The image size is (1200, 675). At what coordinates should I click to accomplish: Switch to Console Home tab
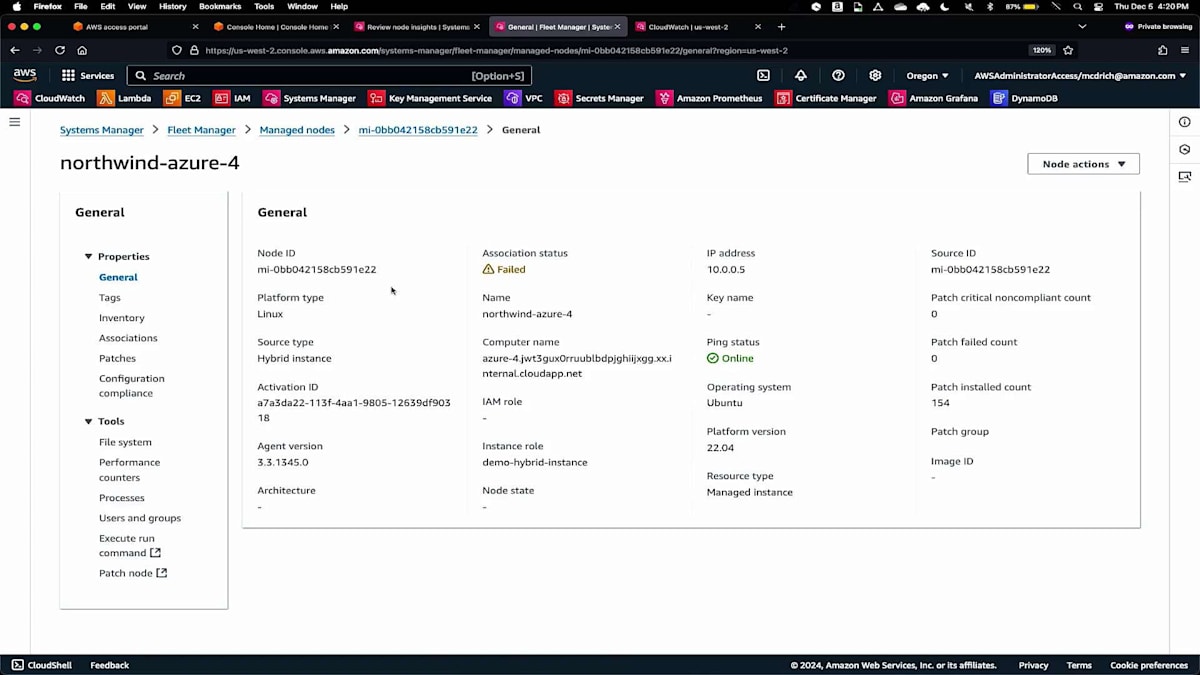coord(276,27)
